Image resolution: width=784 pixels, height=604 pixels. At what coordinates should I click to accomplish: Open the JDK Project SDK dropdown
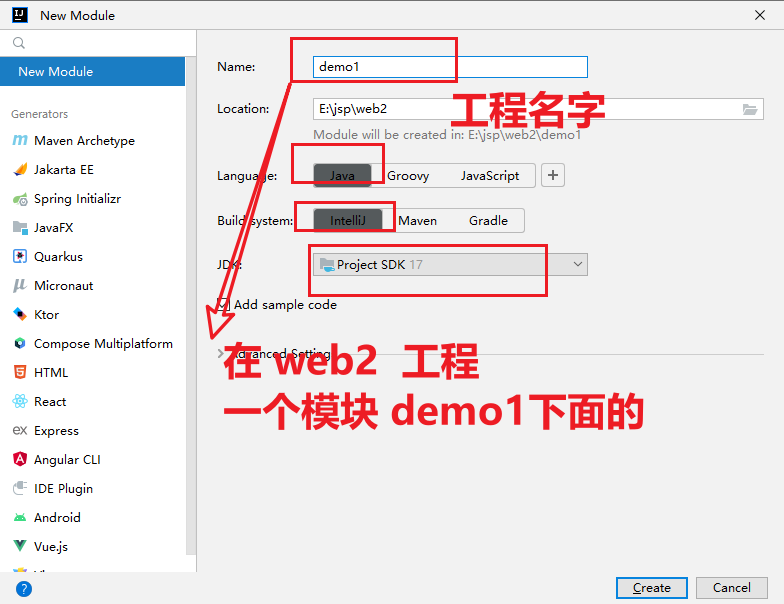(x=450, y=264)
